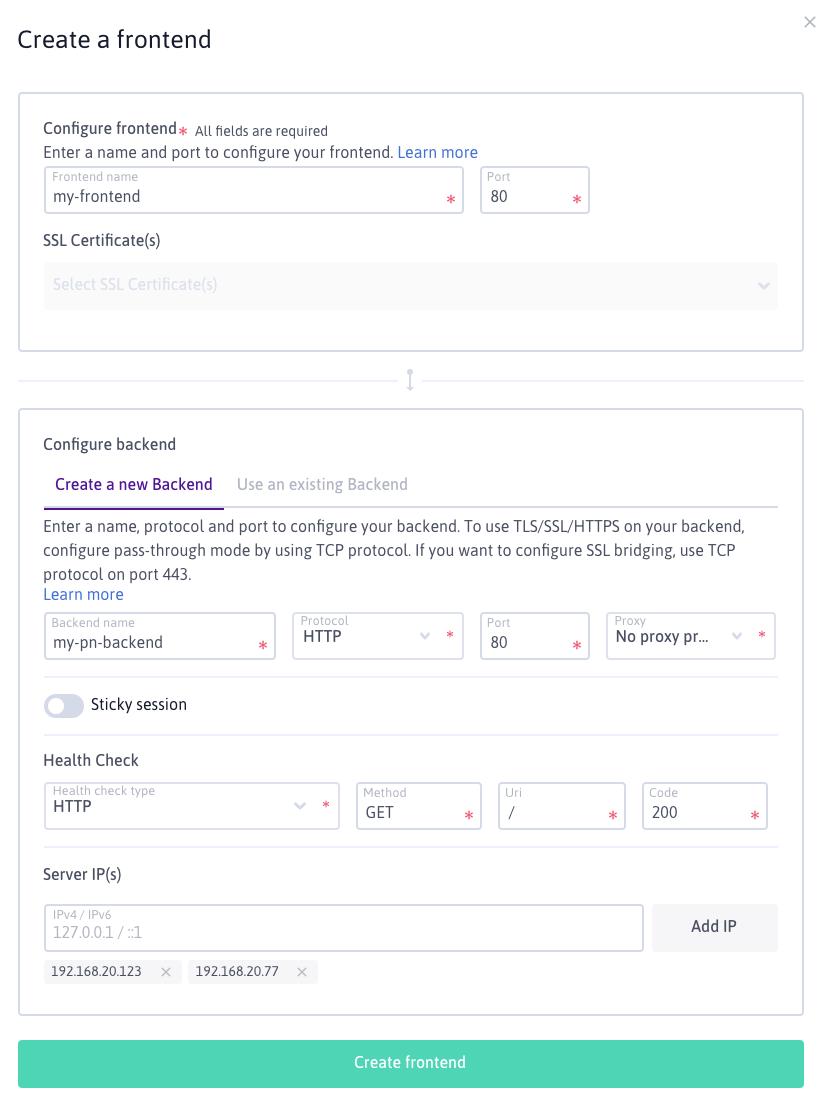
Task: Click the Add IP button
Action: [x=714, y=927]
